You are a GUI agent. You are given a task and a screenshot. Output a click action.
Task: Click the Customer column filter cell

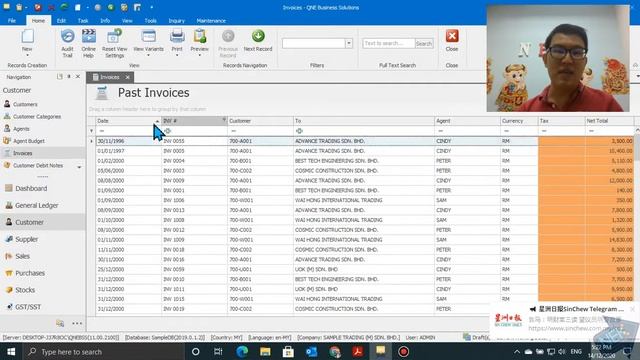point(260,131)
